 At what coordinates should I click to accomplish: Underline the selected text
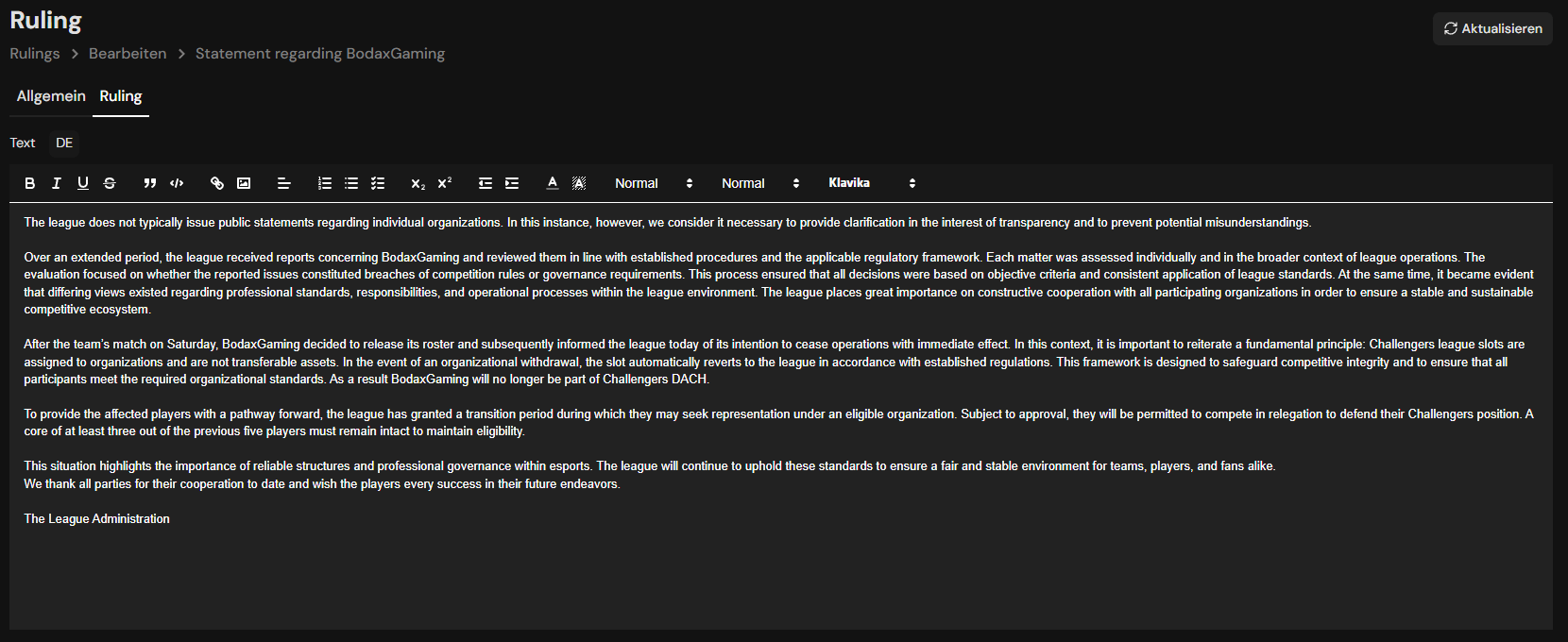(x=83, y=183)
